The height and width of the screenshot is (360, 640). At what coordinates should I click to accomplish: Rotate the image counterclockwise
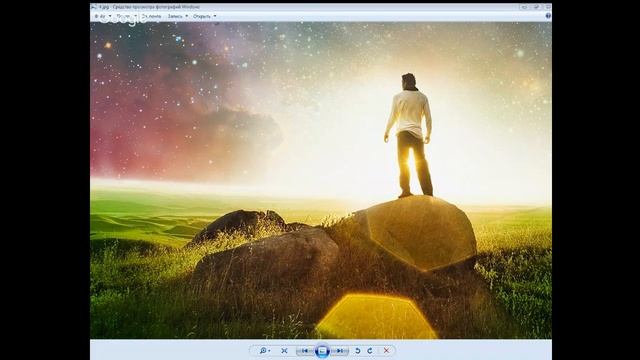(358, 351)
